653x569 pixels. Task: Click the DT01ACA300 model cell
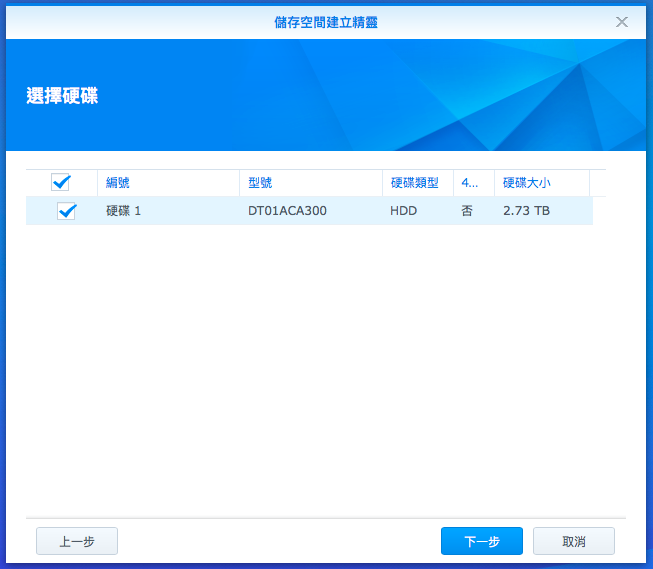coord(287,211)
